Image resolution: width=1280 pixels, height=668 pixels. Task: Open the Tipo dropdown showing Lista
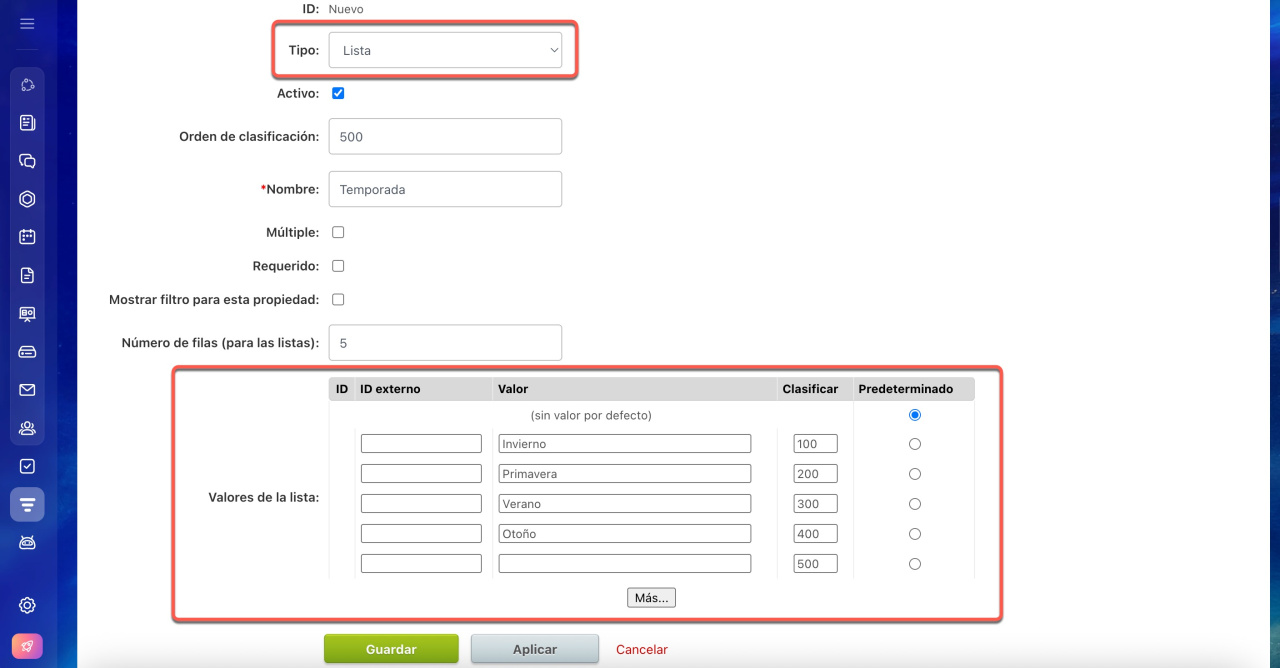(445, 50)
